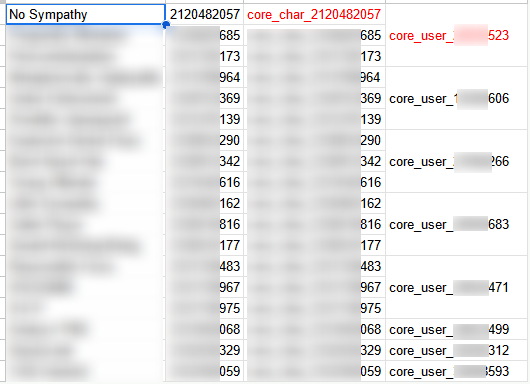Select the second-column number cell ending in 342

click(x=204, y=161)
